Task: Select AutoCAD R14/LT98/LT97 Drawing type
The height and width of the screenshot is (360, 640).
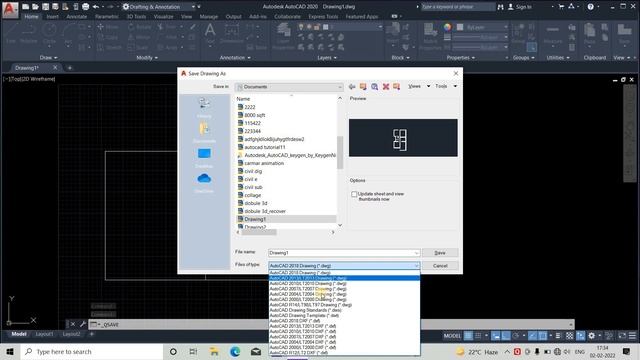Action: [x=344, y=305]
